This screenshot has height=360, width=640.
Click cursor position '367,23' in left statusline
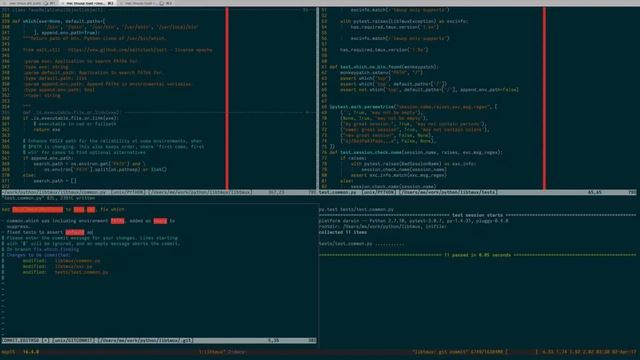[276, 192]
